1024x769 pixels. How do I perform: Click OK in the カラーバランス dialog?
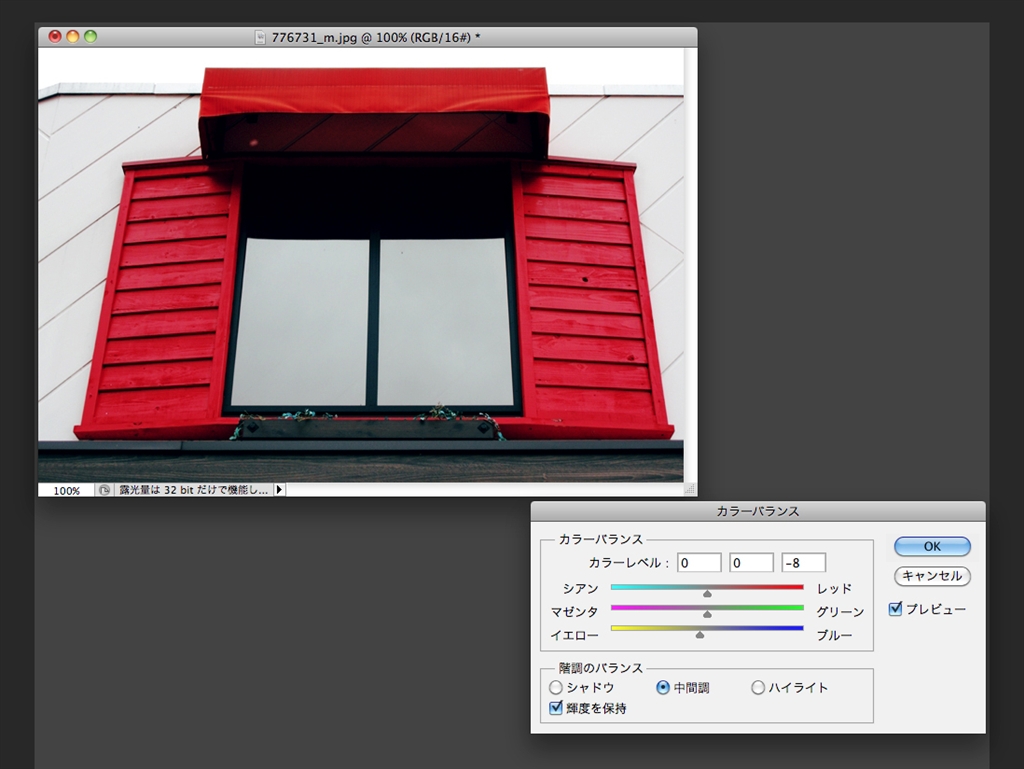pos(932,546)
